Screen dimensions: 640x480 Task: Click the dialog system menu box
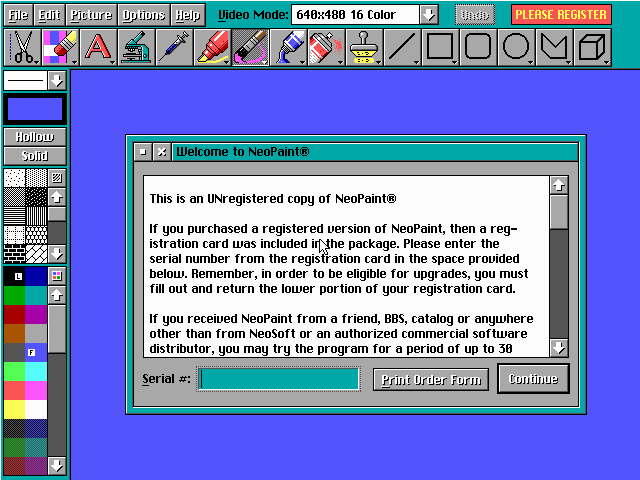click(143, 152)
